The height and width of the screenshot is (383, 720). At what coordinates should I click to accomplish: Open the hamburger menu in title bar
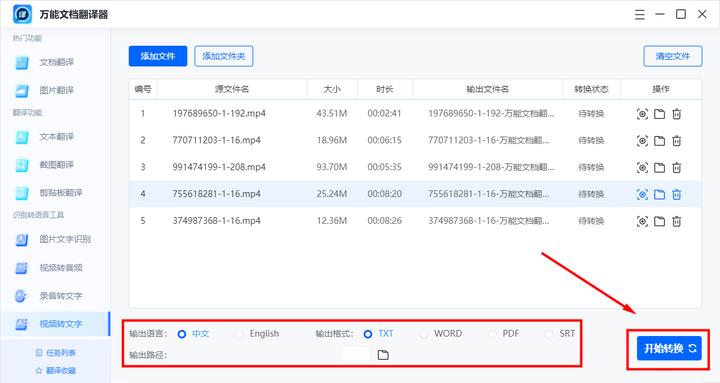tap(640, 15)
